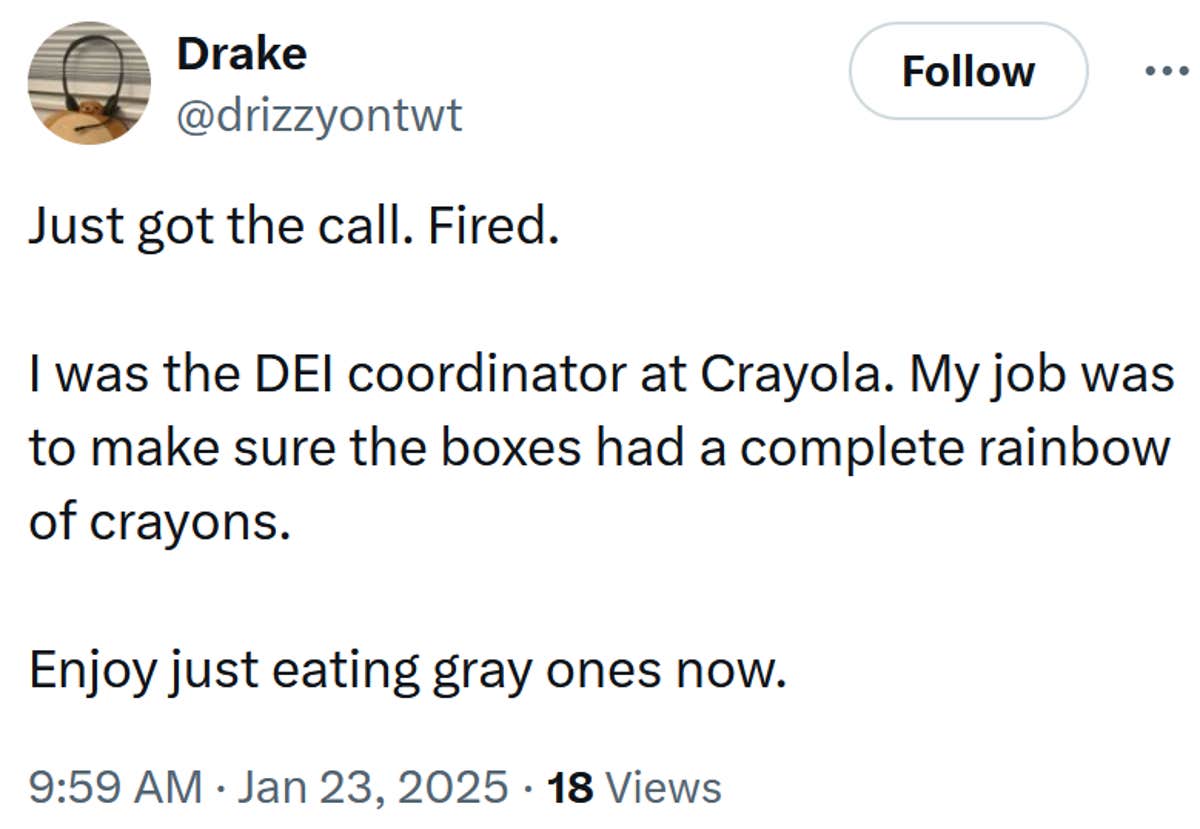Click the bold Drake username label
The image size is (1200, 829).
(x=240, y=54)
